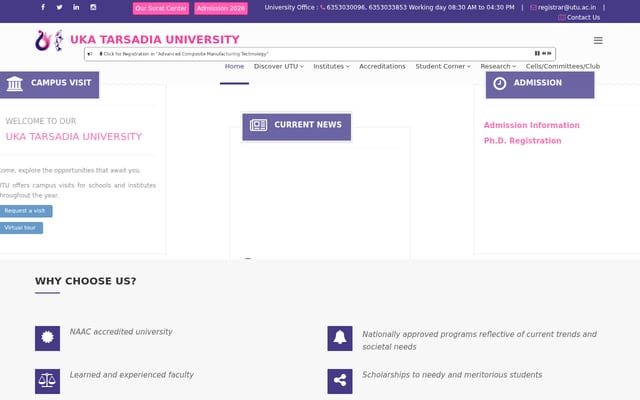Click the Admission 2026 button
This screenshot has height=400, width=640.
(221, 8)
